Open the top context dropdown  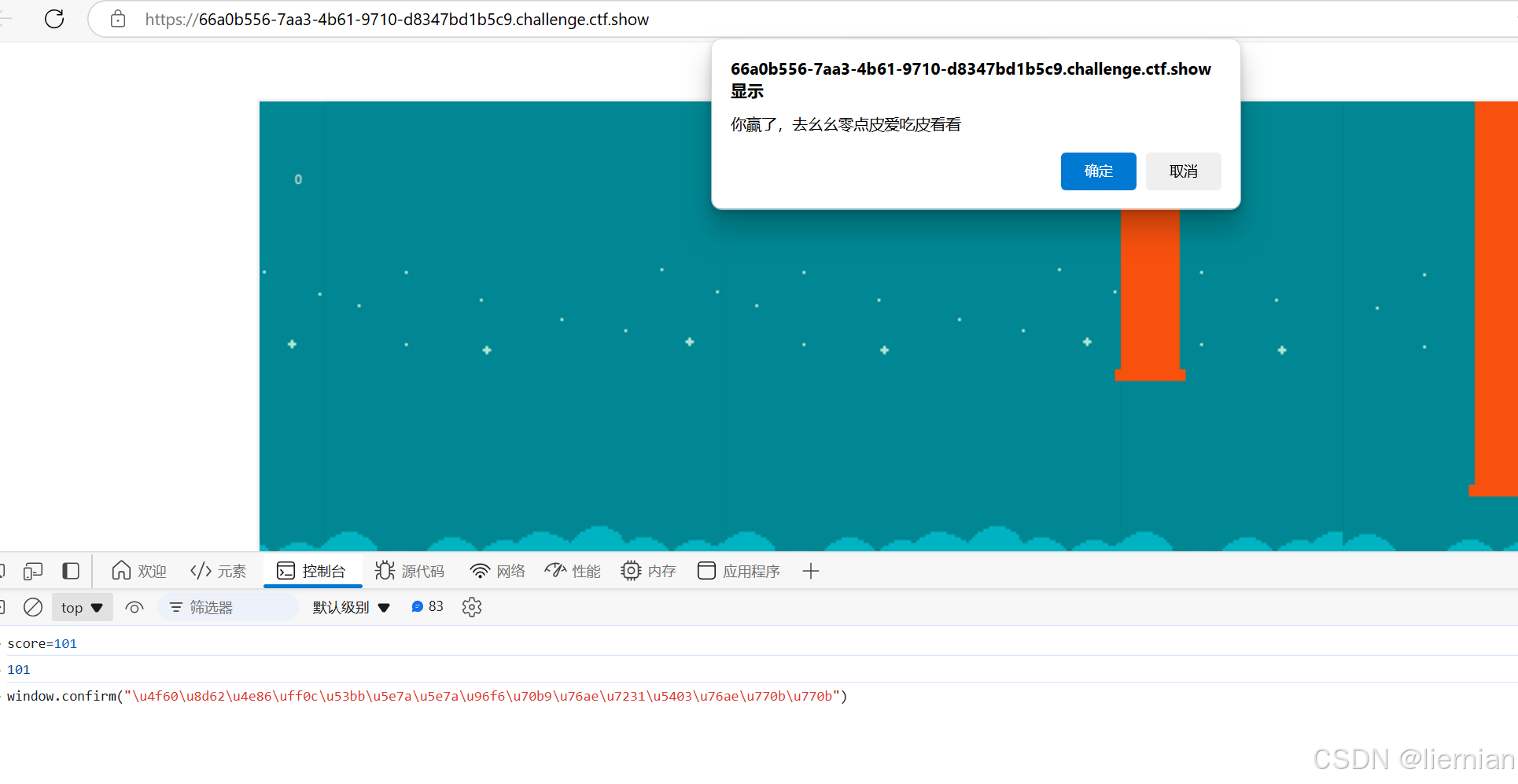83,607
